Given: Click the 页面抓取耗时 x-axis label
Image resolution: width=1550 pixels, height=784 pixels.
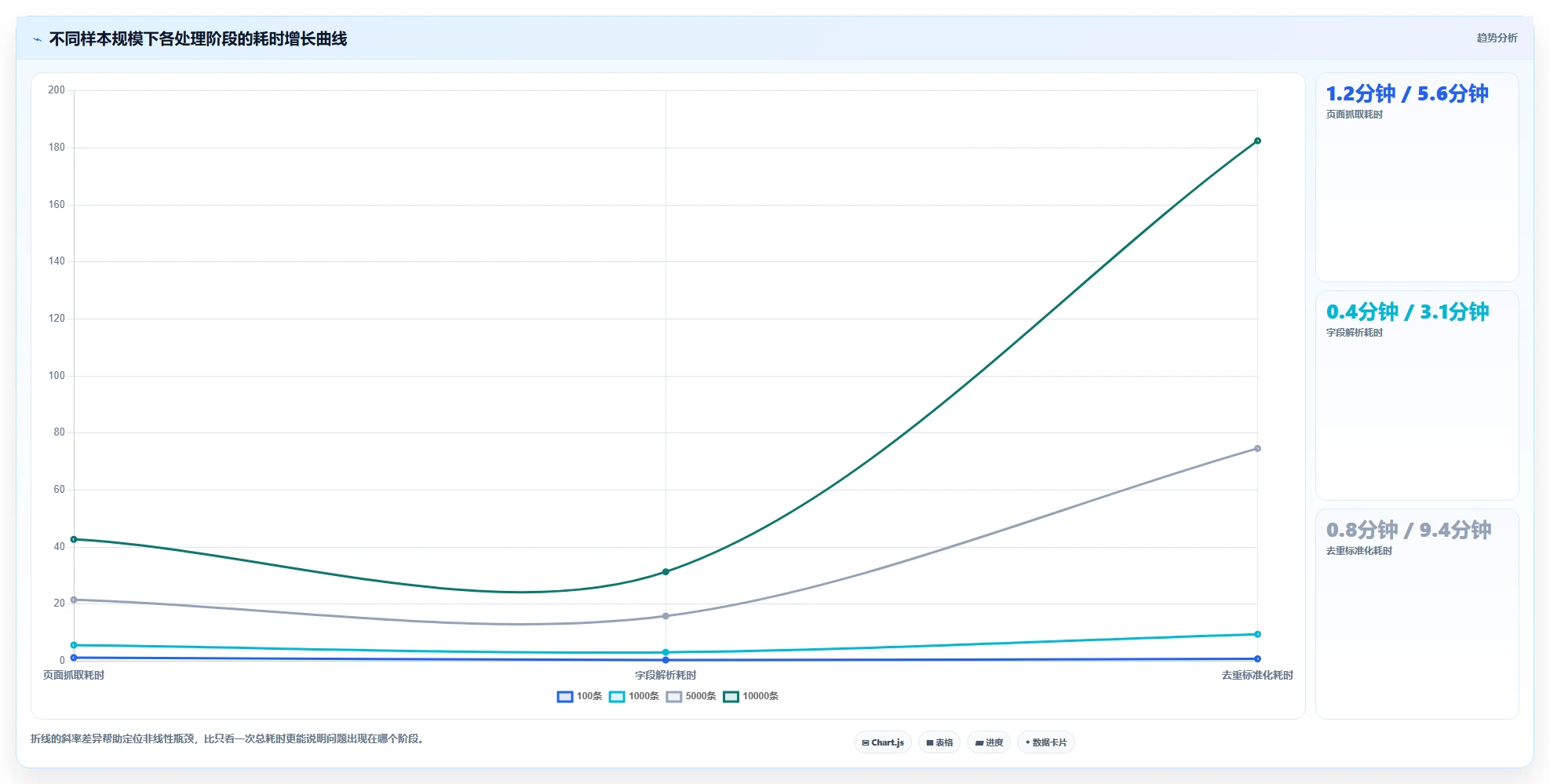Looking at the screenshot, I should click(74, 675).
